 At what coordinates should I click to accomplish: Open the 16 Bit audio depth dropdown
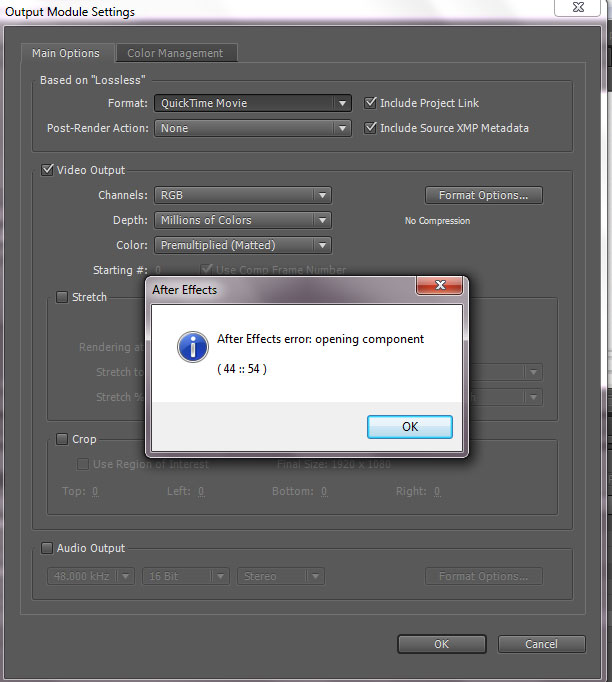(x=186, y=576)
